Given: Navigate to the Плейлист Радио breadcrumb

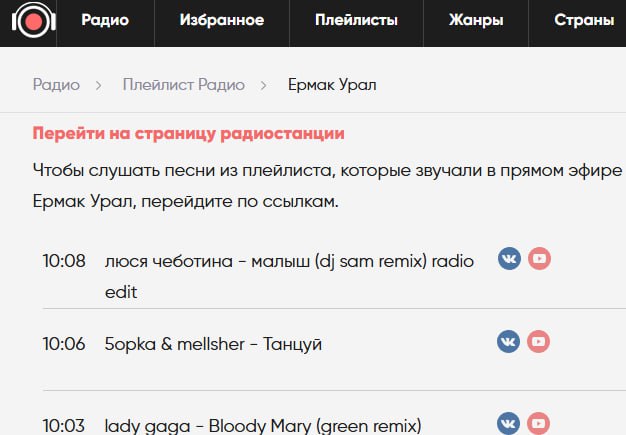Looking at the screenshot, I should (x=183, y=85).
